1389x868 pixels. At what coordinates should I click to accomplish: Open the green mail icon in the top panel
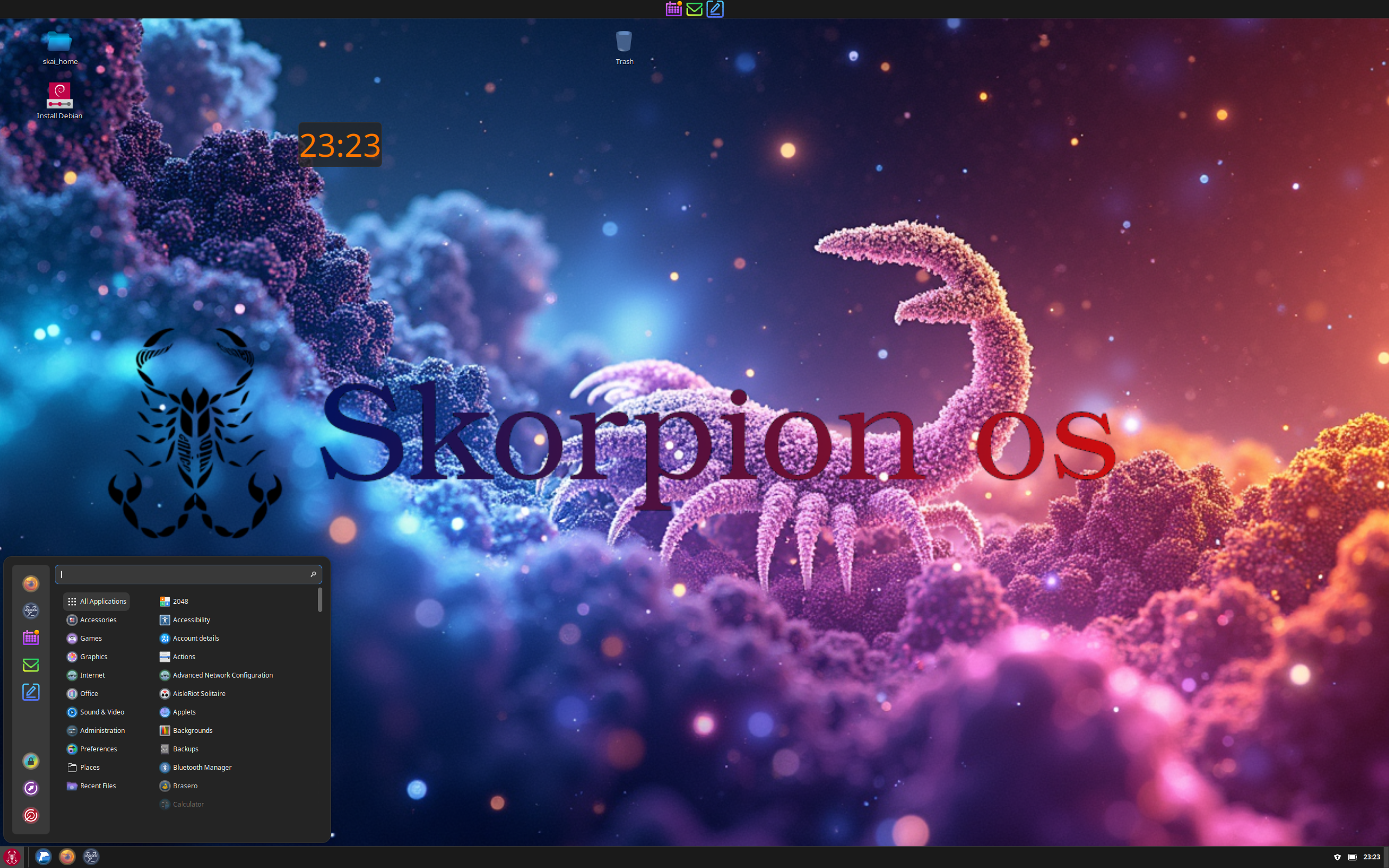coord(694,9)
